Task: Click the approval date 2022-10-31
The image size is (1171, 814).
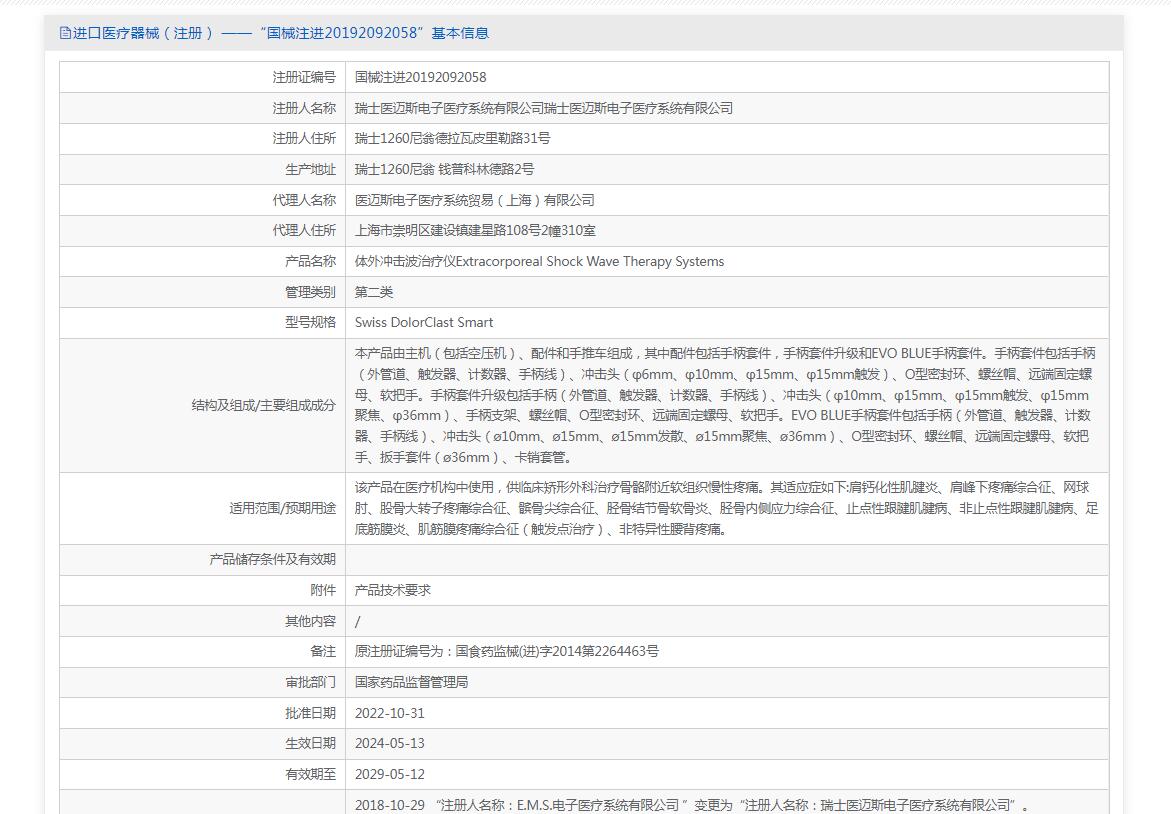Action: 389,713
